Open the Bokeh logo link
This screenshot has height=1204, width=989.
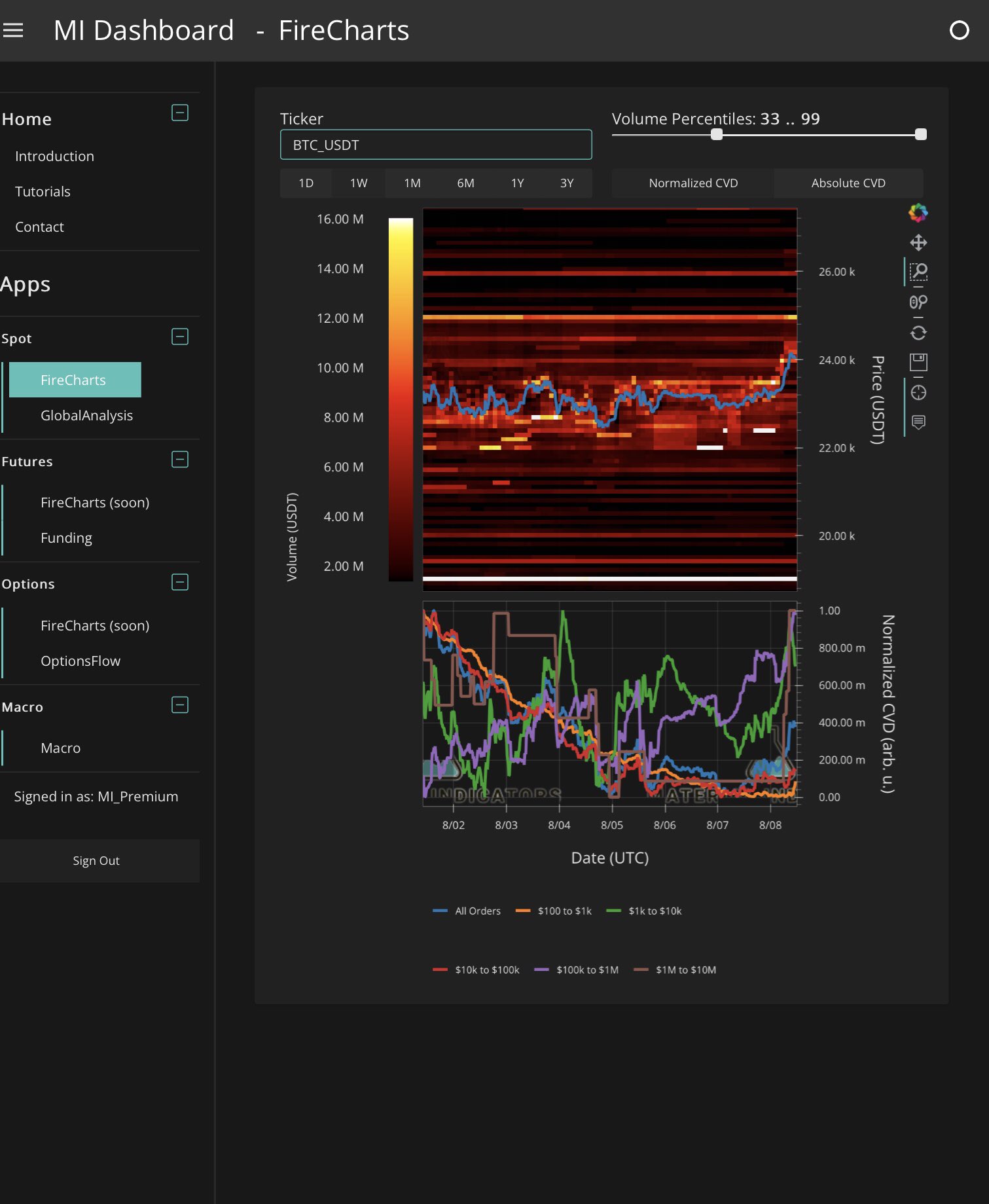[918, 213]
